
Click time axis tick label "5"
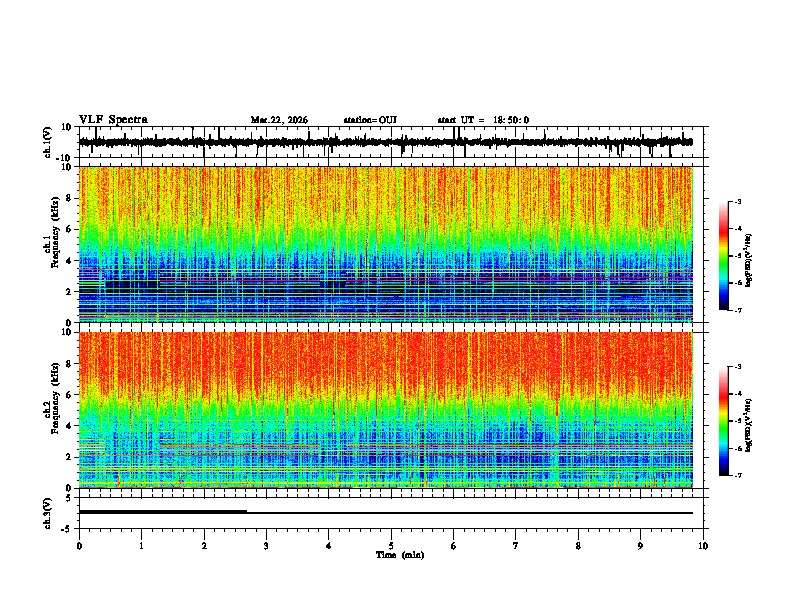[x=391, y=546]
